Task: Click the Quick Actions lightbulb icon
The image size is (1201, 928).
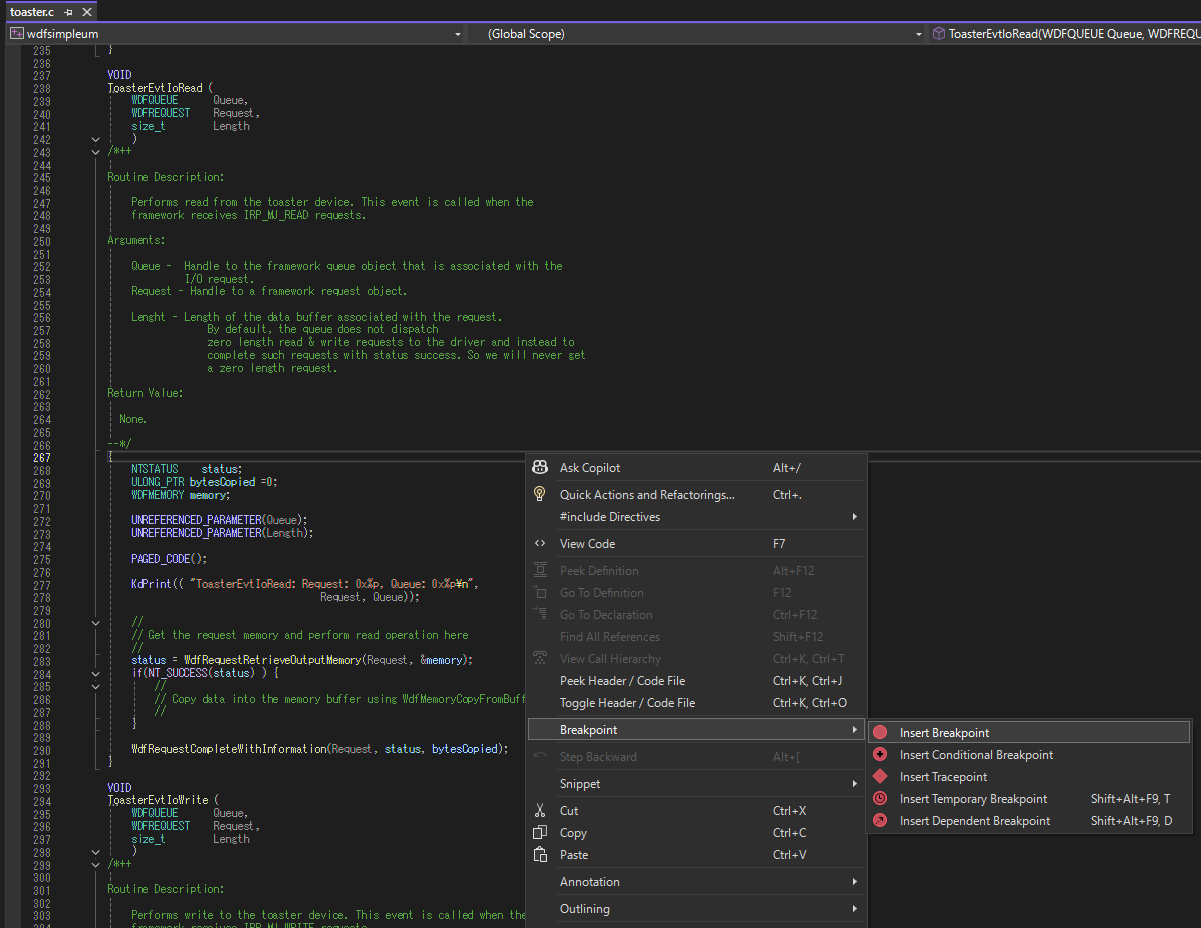Action: click(x=540, y=495)
